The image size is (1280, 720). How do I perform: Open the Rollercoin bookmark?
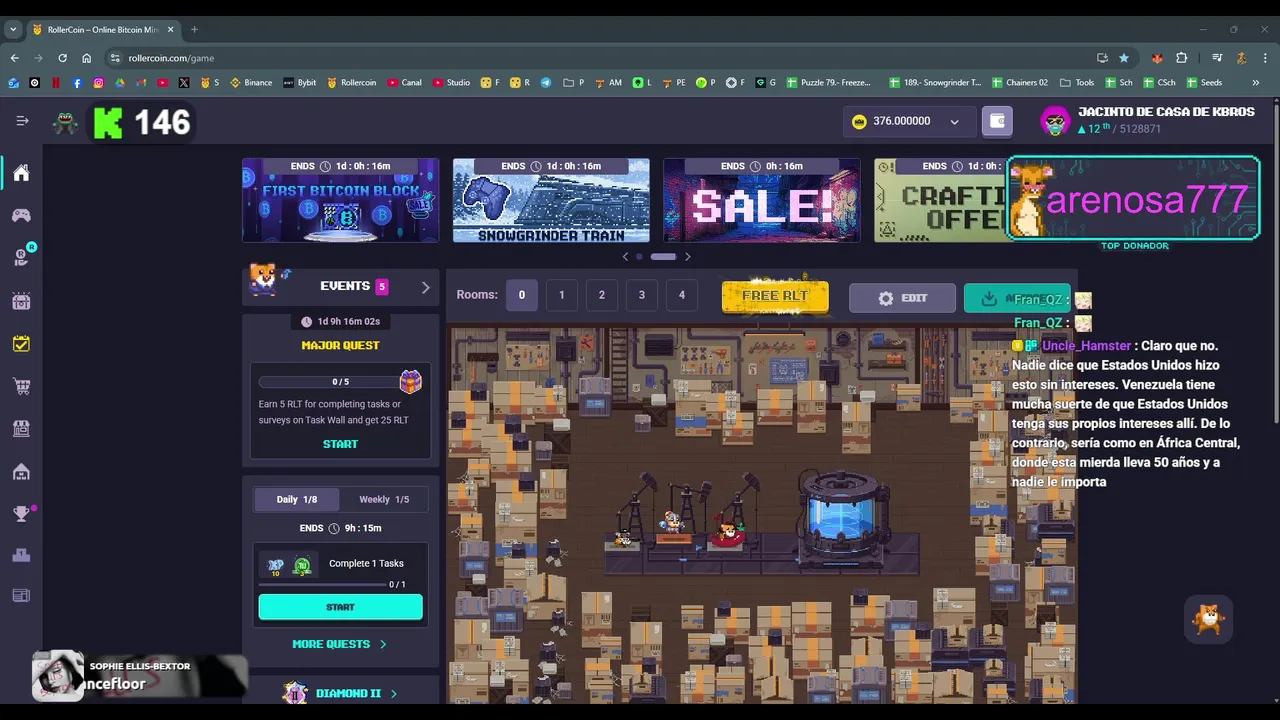click(x=352, y=83)
